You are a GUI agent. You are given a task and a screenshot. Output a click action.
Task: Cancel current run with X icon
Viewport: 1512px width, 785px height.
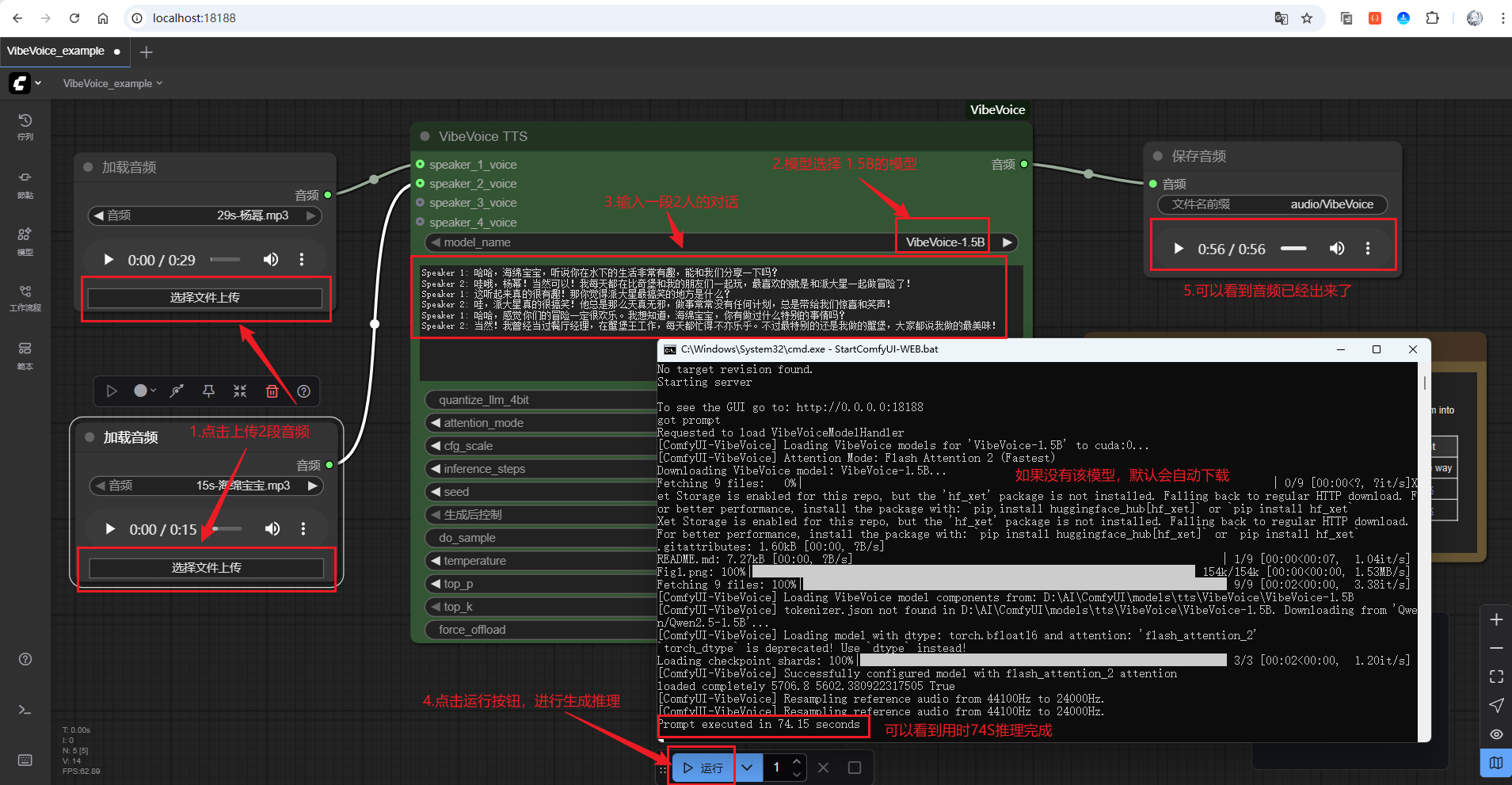824,767
